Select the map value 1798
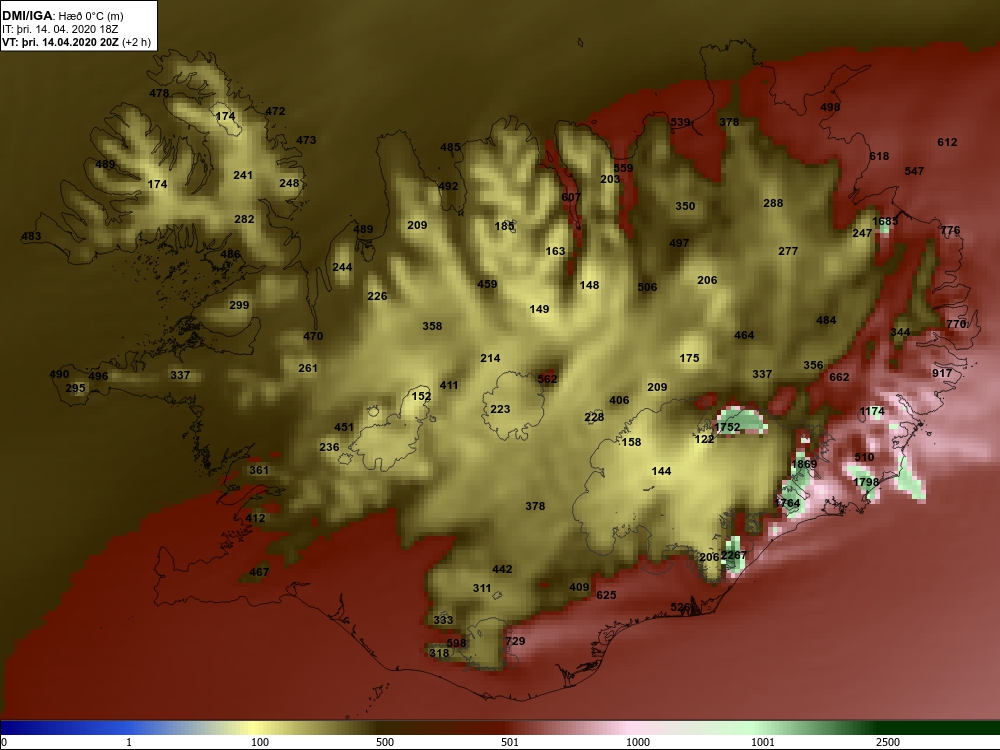The width and height of the screenshot is (1000, 750). [x=866, y=482]
